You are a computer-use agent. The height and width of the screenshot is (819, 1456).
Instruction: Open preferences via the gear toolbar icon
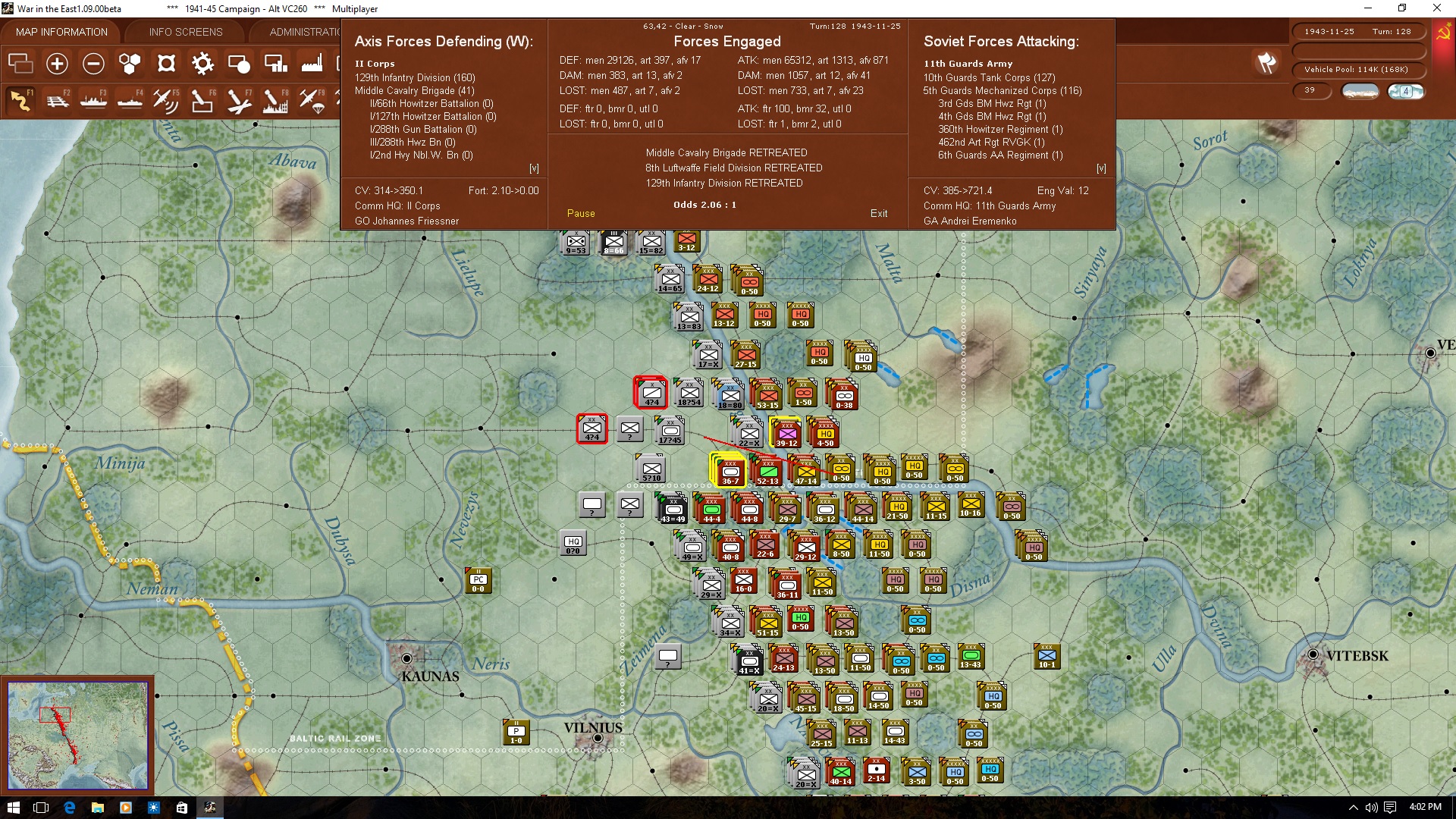pyautogui.click(x=202, y=64)
